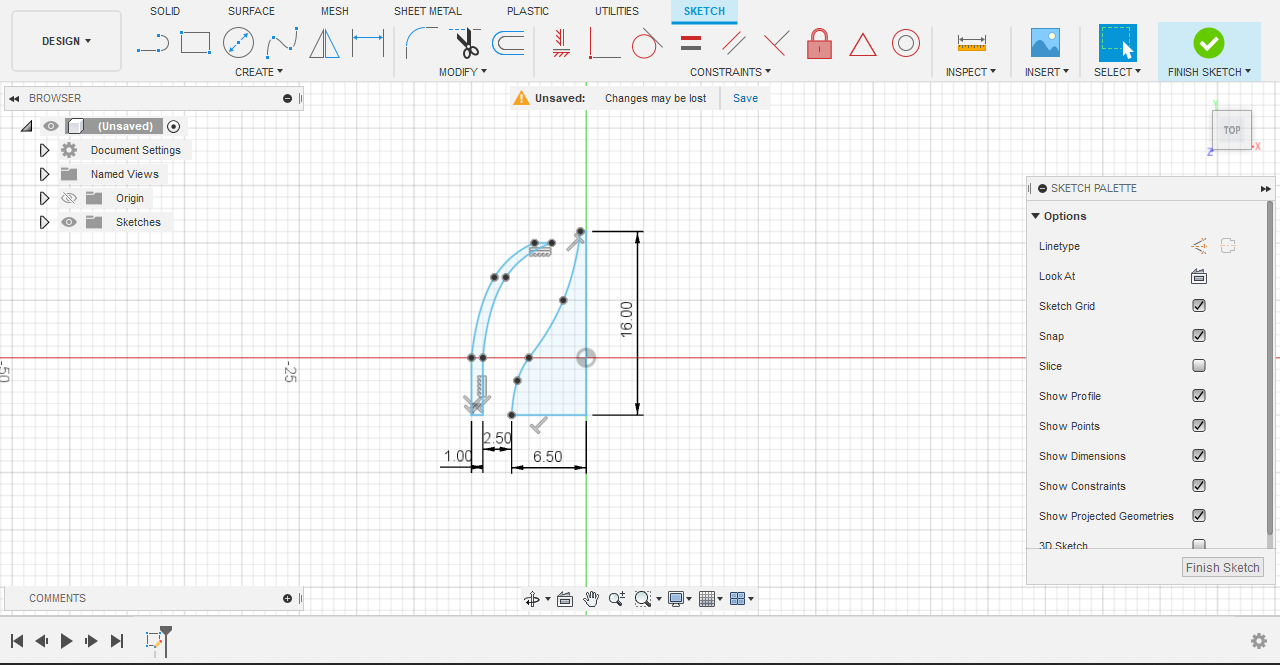Screen dimensions: 1280x665
Task: Toggle the Snap checkbox
Action: point(1199,336)
